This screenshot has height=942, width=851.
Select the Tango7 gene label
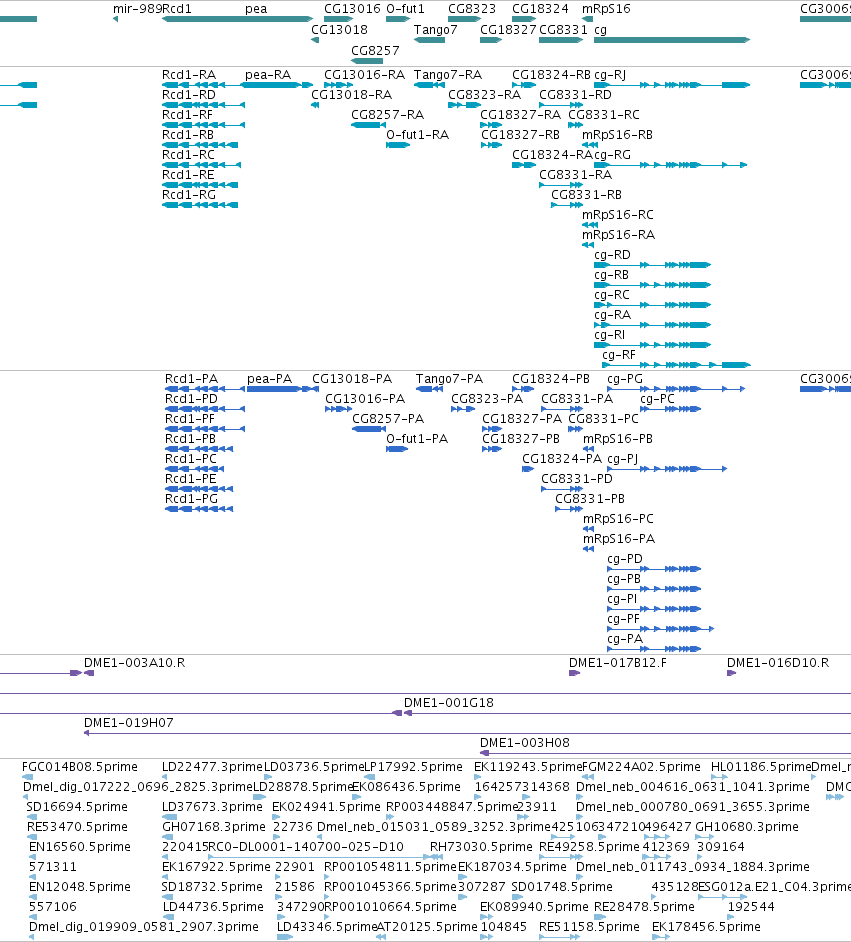(435, 29)
